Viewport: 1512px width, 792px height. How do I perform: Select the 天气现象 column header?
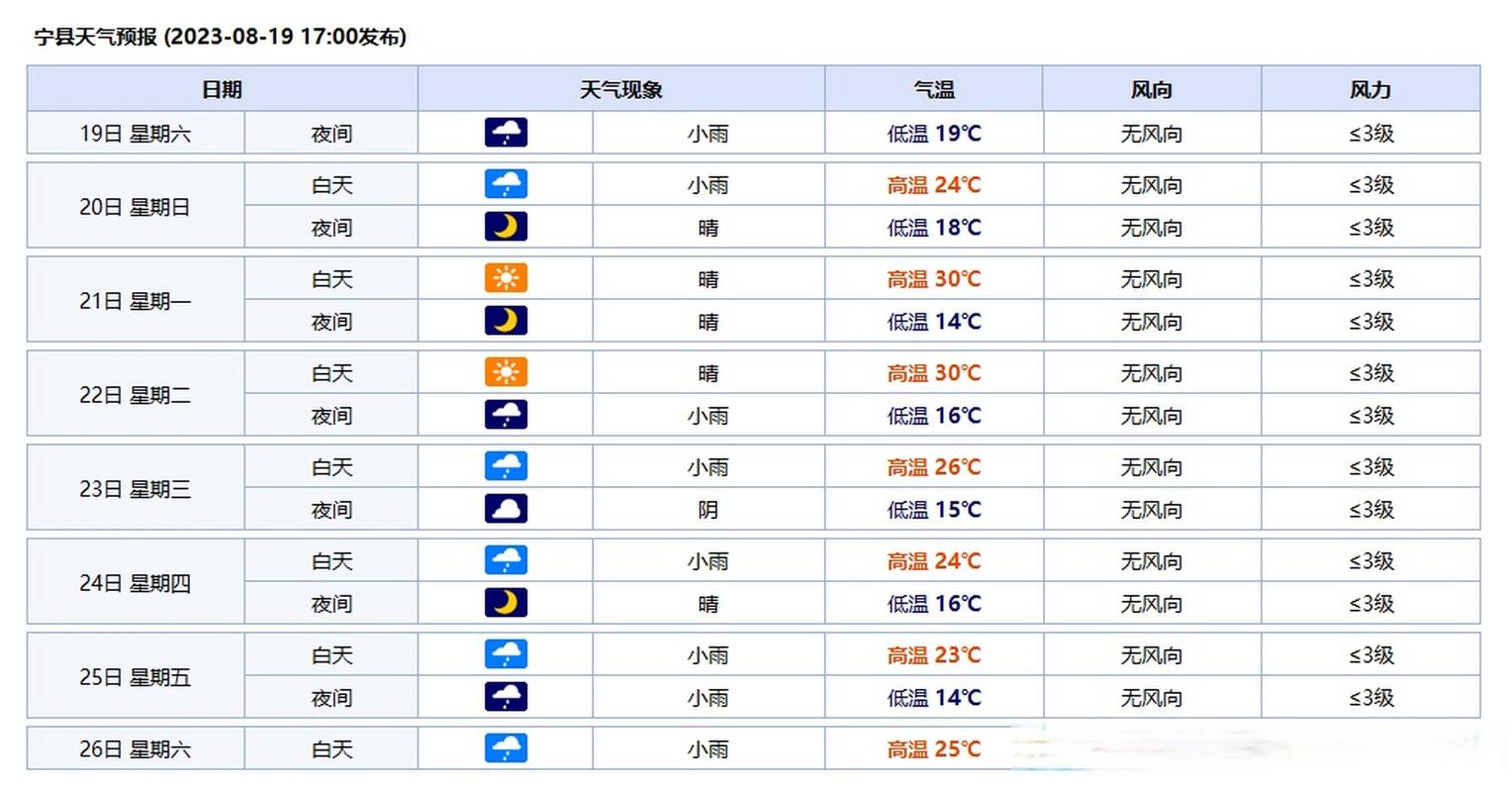pyautogui.click(x=621, y=89)
